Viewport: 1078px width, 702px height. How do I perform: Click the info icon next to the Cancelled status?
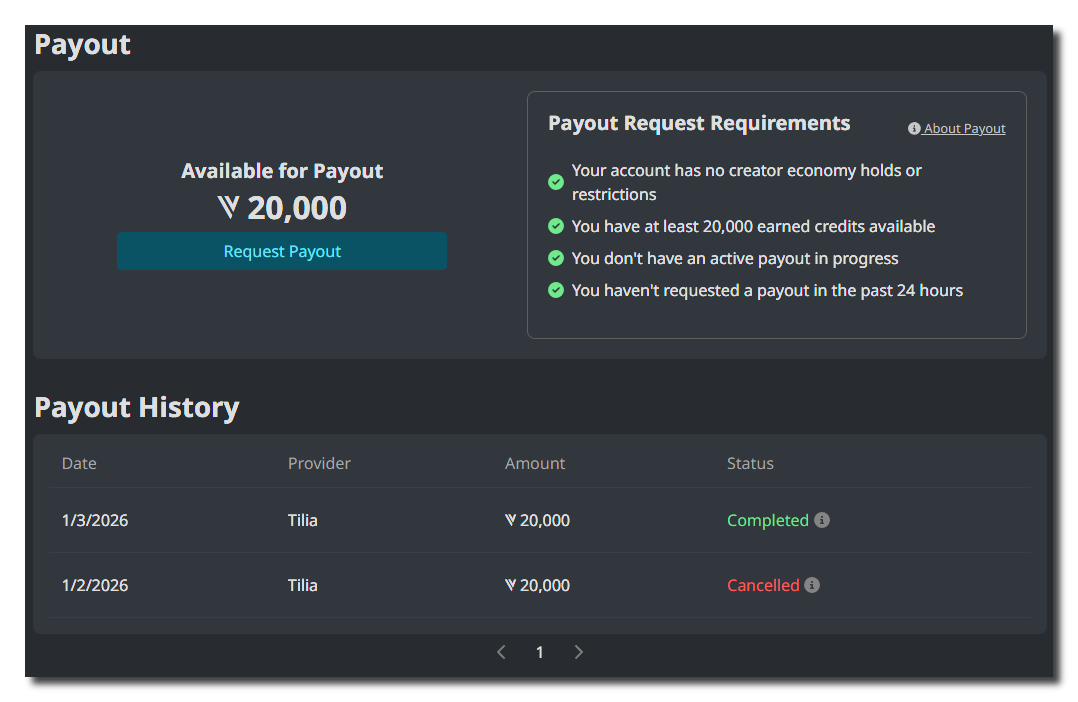click(812, 585)
